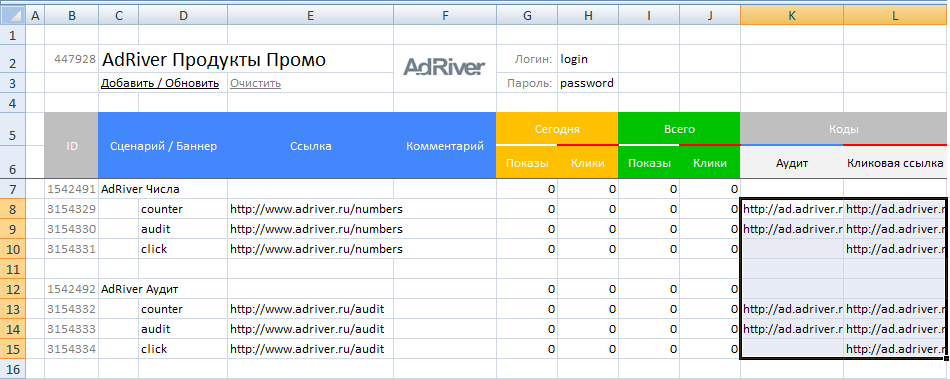Click 'Клики' under Сегодня
The height and width of the screenshot is (379, 950).
[588, 163]
